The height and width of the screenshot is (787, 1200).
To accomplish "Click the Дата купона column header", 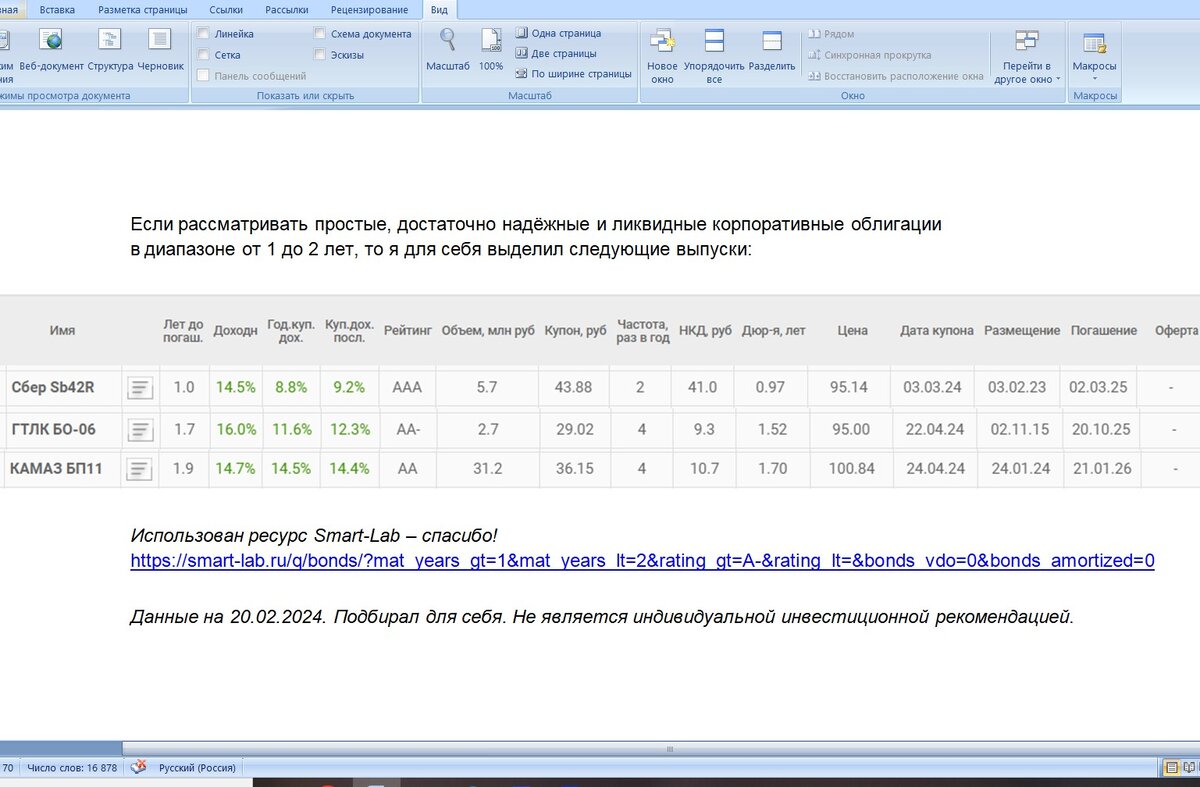I will (x=937, y=331).
